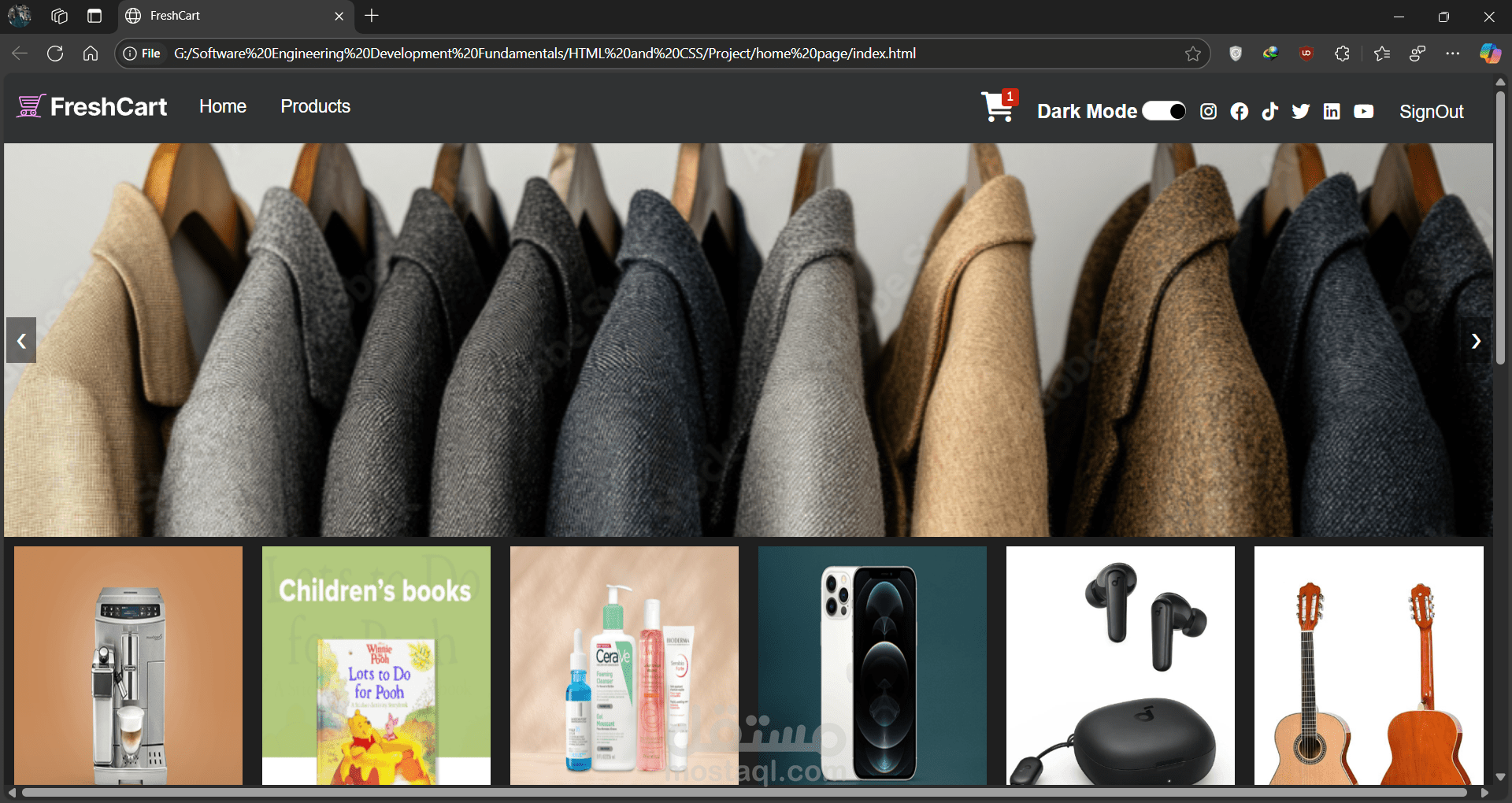Select the black earbuds thumbnail
The image size is (1512, 803).
1121,665
